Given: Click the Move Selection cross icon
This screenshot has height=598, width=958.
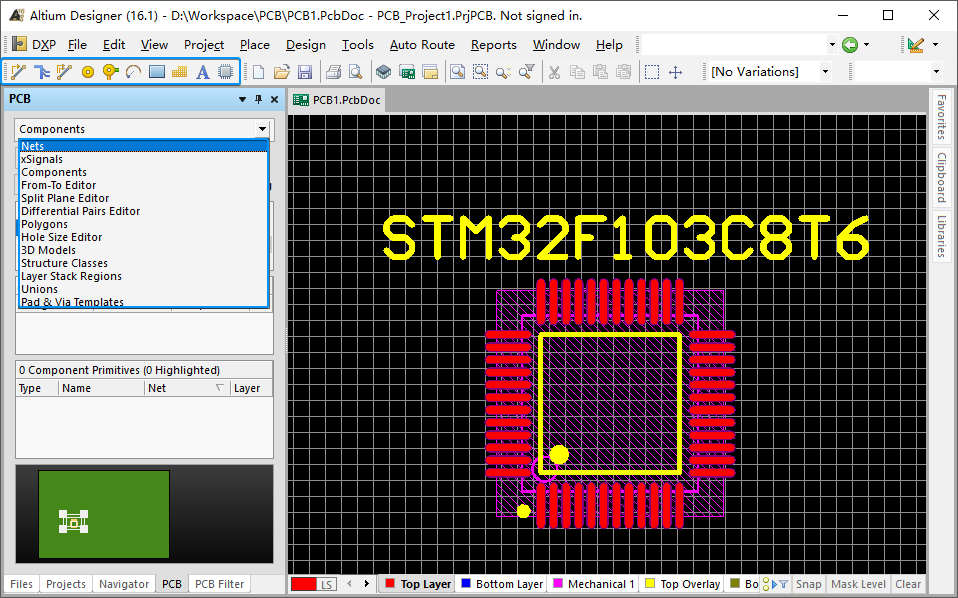Looking at the screenshot, I should tap(675, 72).
